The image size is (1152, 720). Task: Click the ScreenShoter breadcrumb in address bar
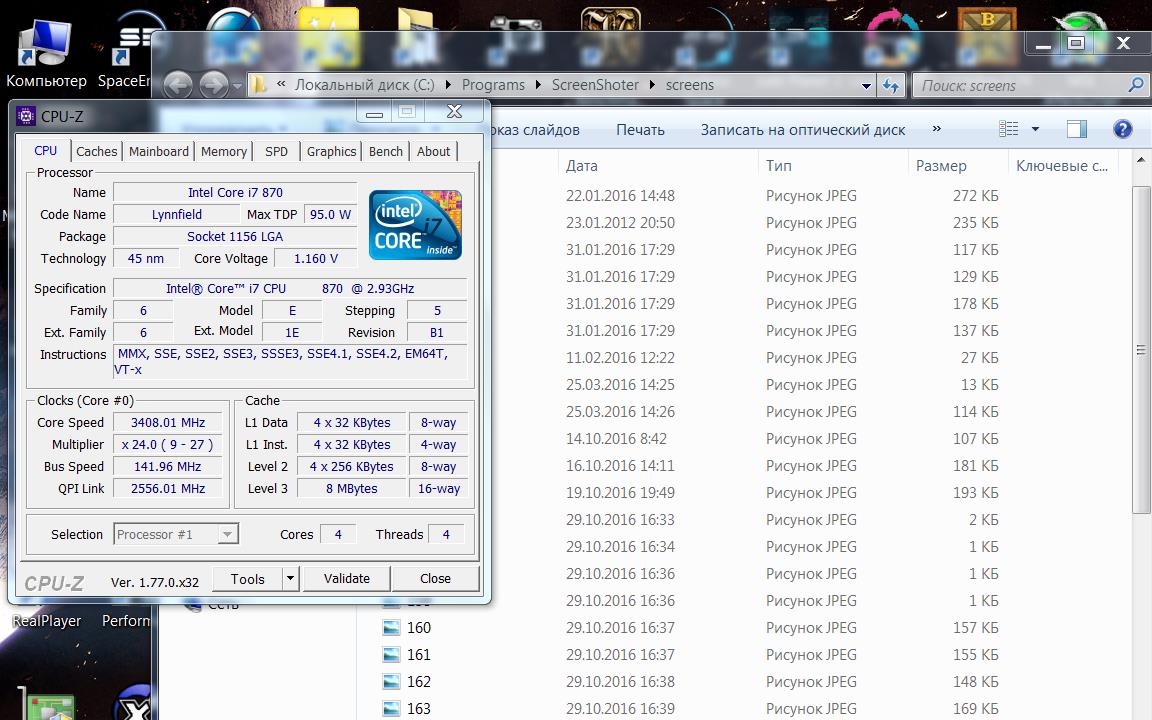pos(595,85)
